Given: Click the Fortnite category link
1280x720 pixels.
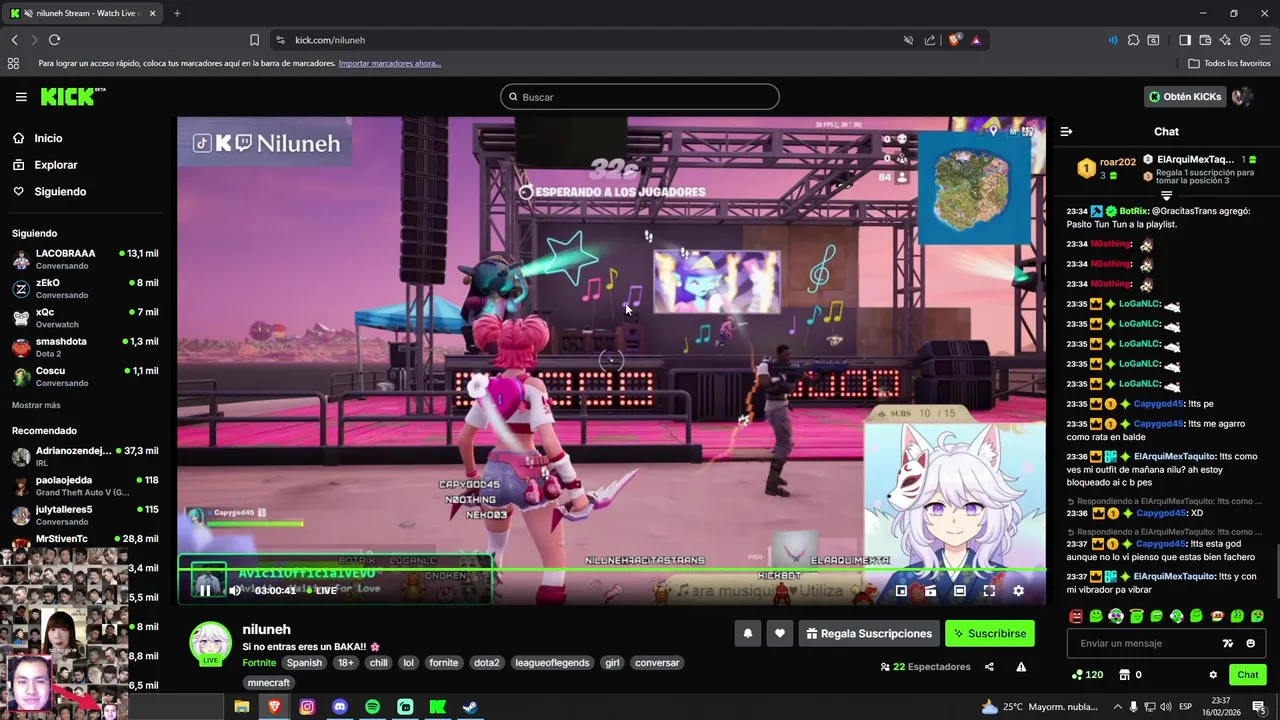Looking at the screenshot, I should [259, 663].
